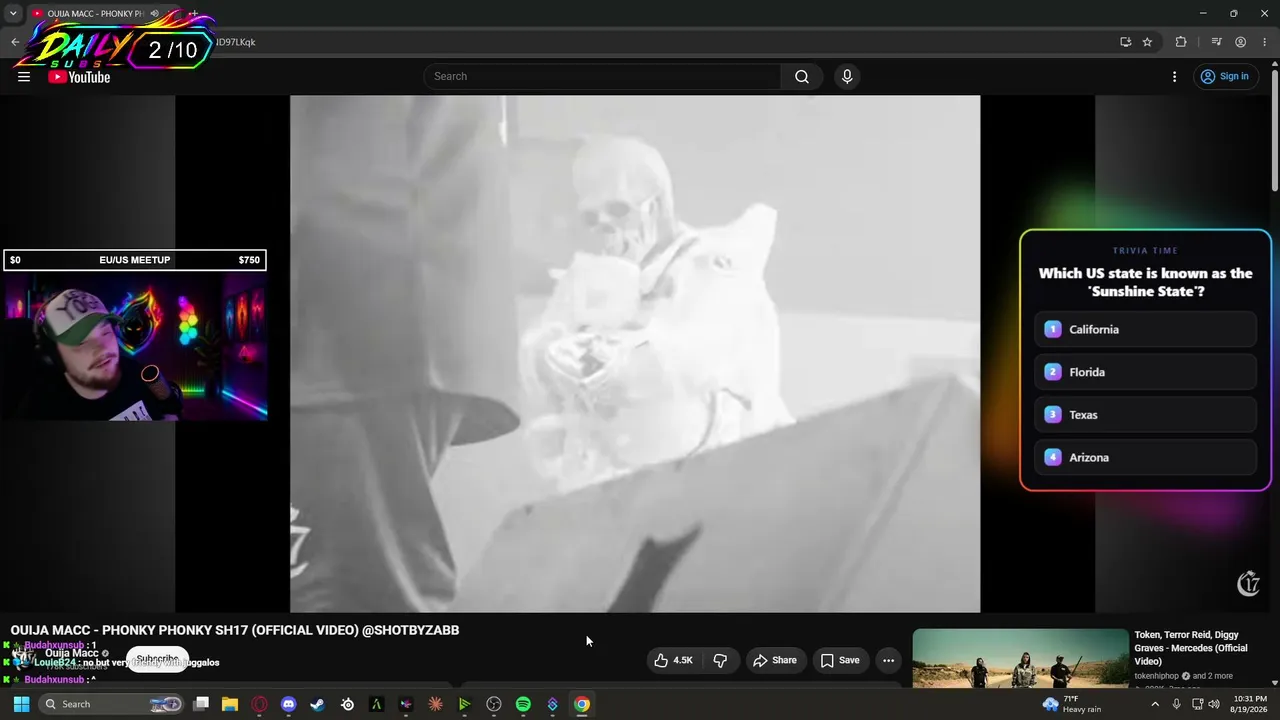
Task: Open the Mercedes (Official Video) title link
Action: pyautogui.click(x=1191, y=648)
